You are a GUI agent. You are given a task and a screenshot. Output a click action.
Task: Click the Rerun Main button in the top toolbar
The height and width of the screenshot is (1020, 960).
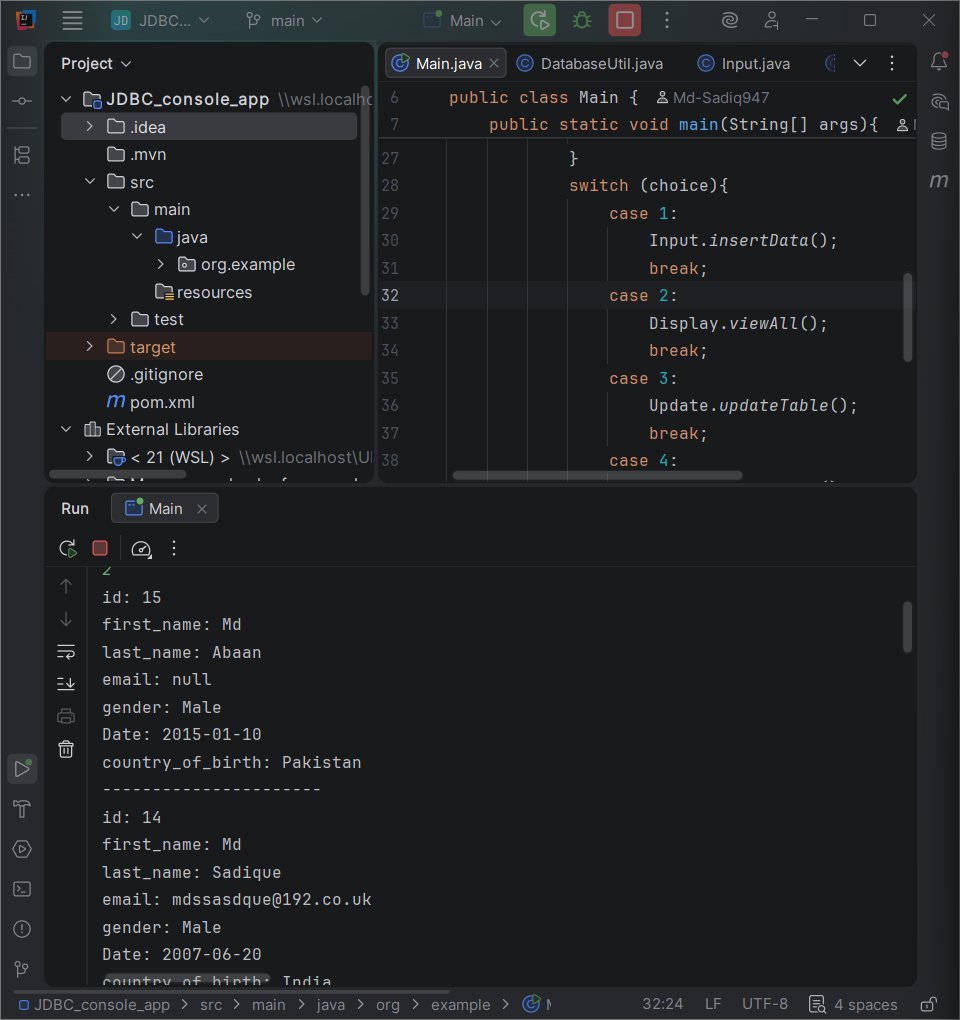tap(539, 20)
